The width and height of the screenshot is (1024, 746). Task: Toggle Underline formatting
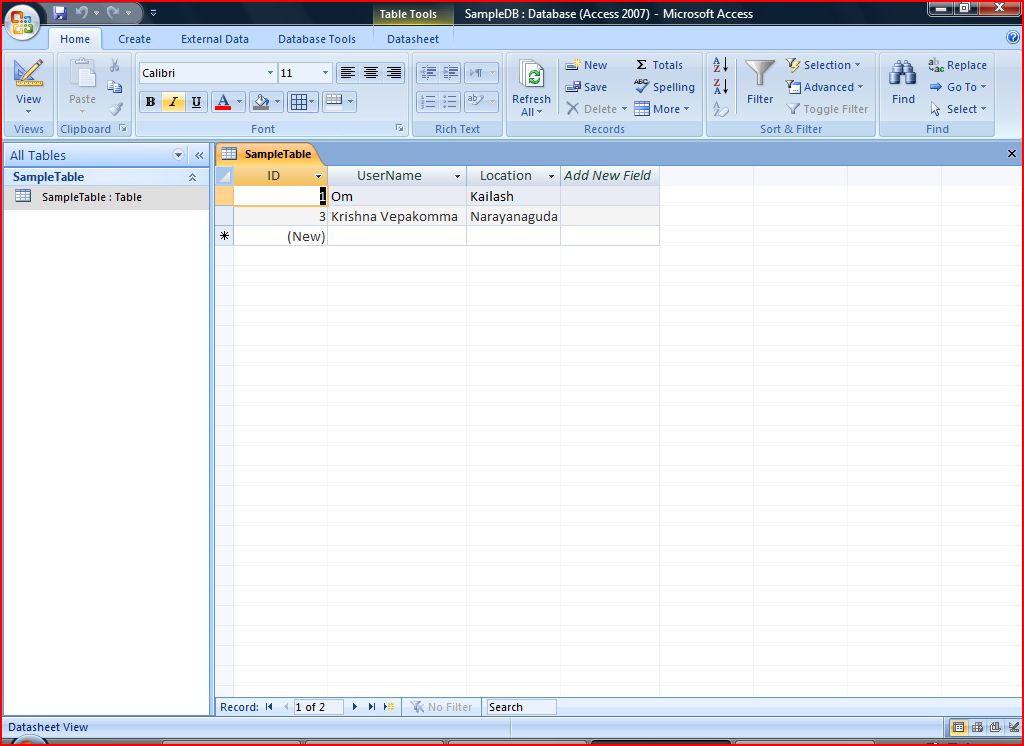[x=196, y=101]
